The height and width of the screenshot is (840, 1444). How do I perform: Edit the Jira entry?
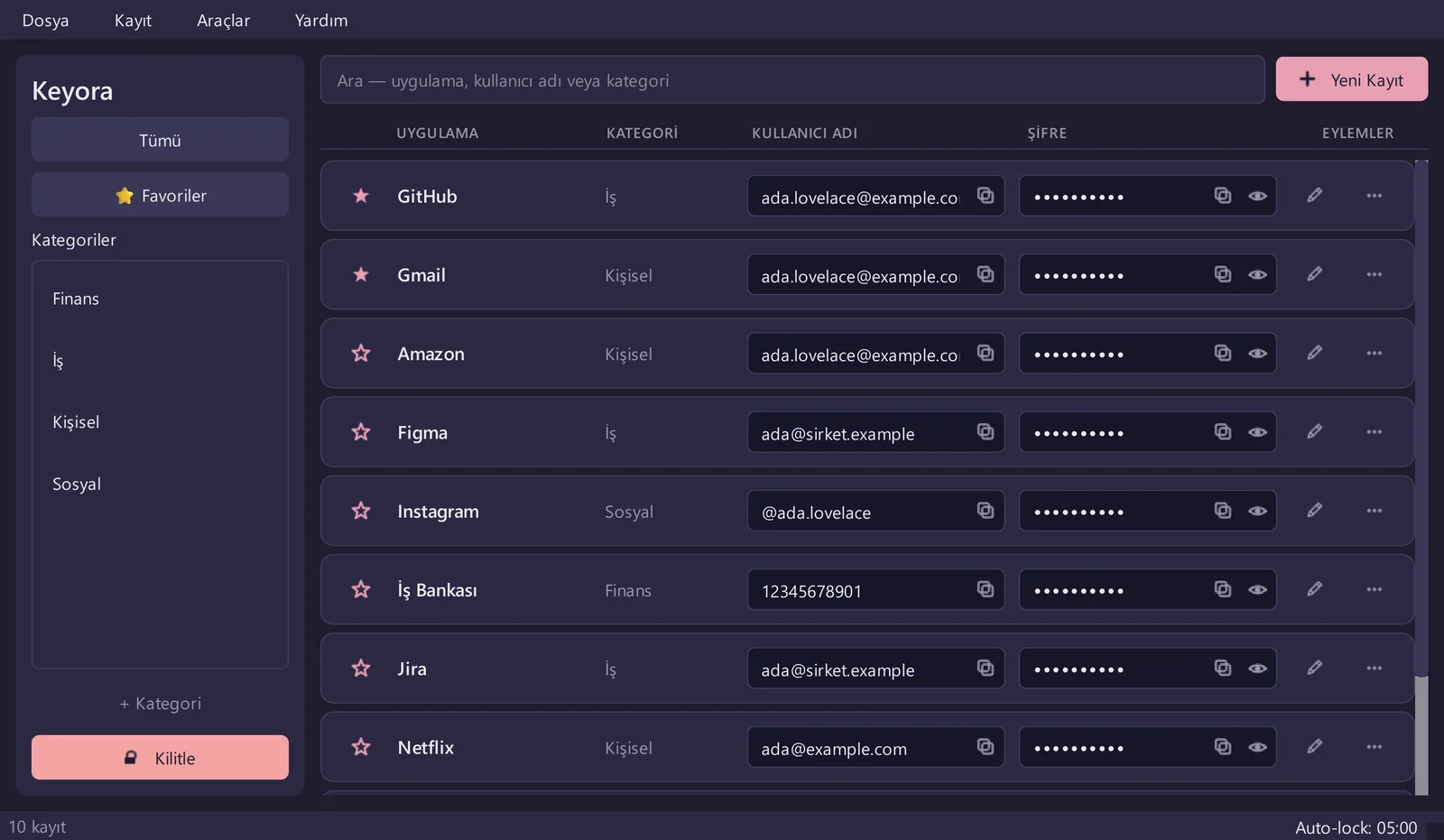point(1315,668)
